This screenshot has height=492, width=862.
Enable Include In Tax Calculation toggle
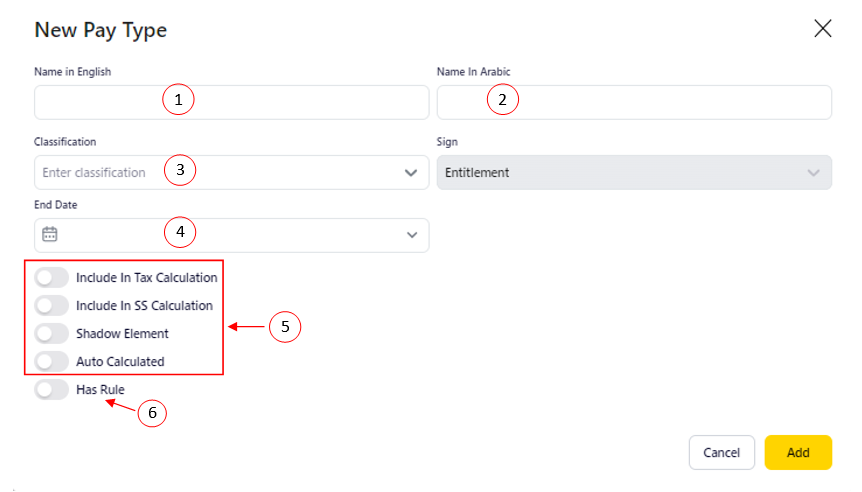(x=51, y=277)
